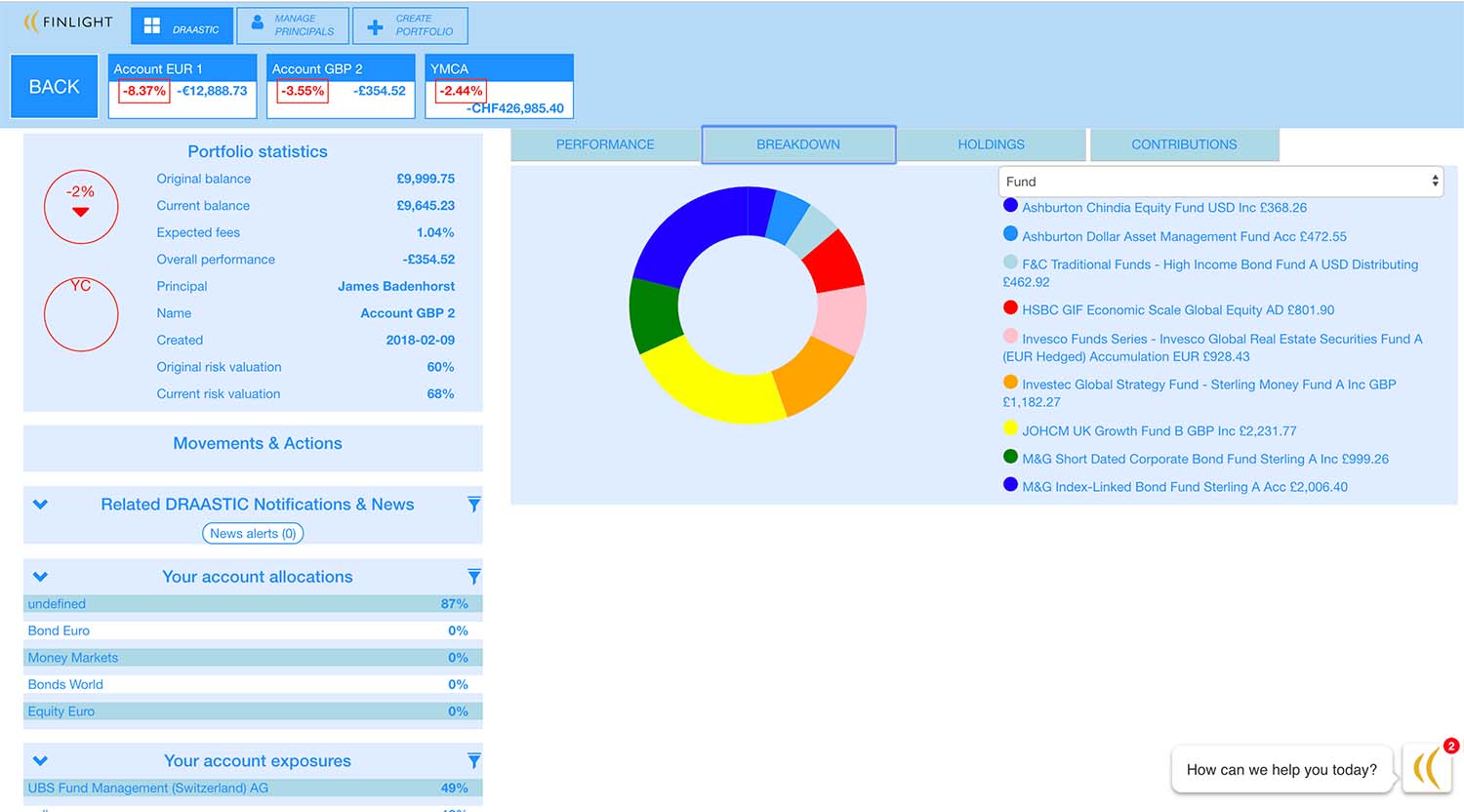Image resolution: width=1464 pixels, height=812 pixels.
Task: Click Investec Global Strategy orange legend dot
Action: (x=1010, y=383)
